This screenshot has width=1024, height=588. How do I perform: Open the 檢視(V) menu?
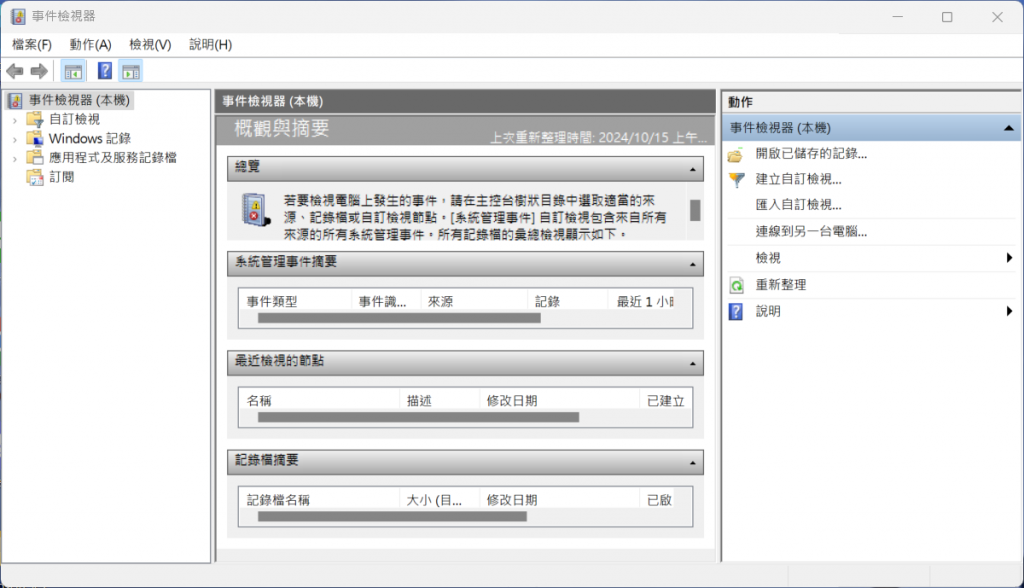coord(150,44)
